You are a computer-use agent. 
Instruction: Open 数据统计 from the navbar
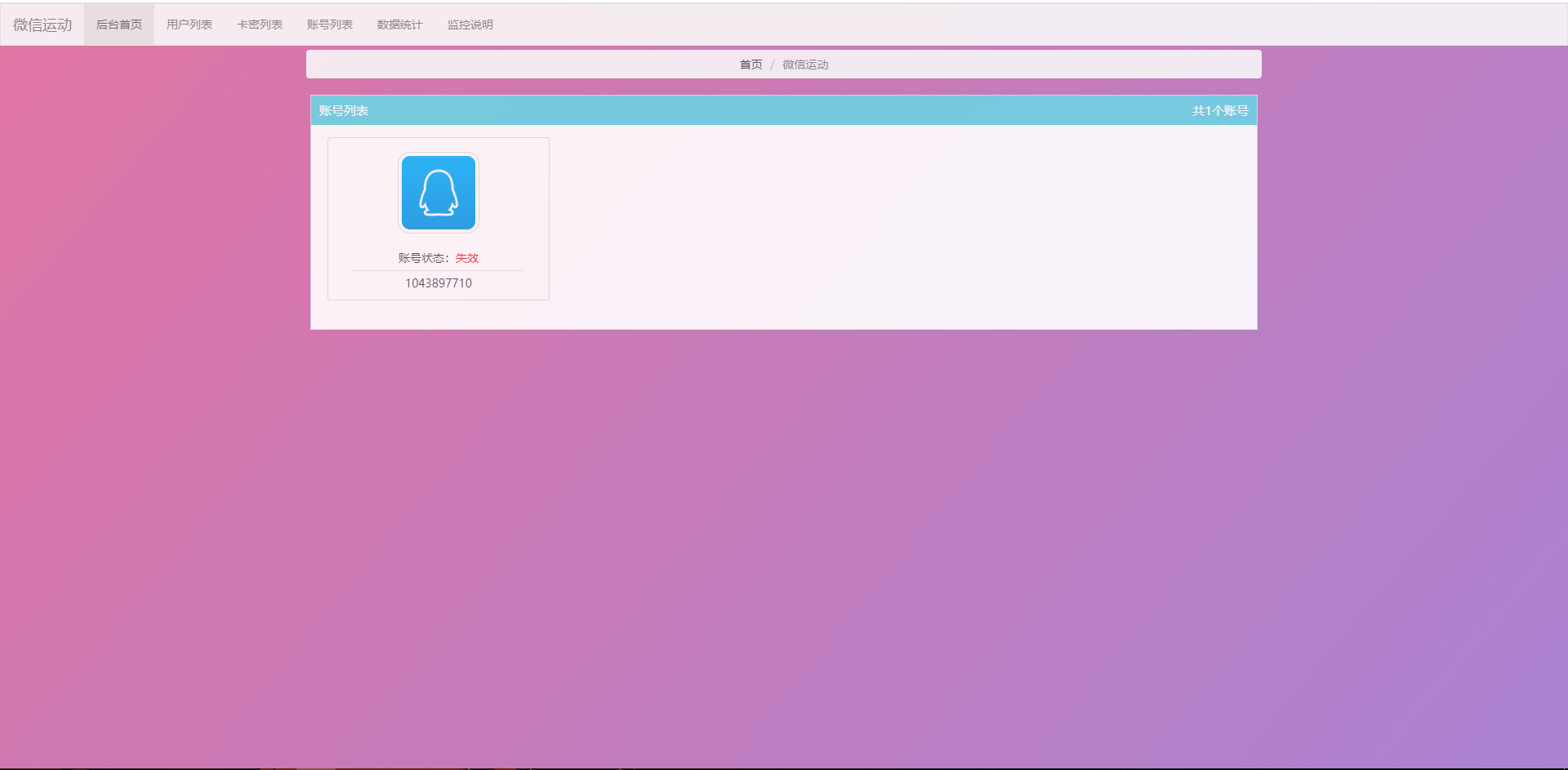400,24
